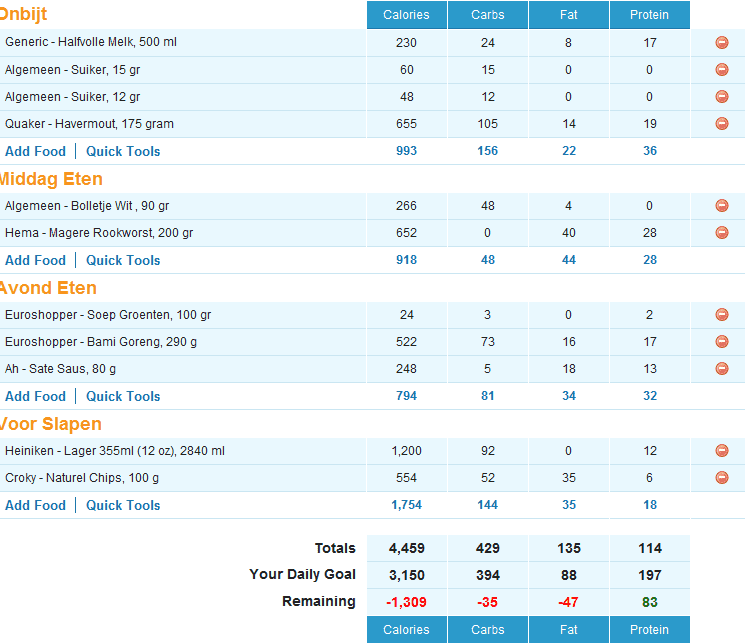
Task: Open the Euroshopper Bami Goreng entry
Action: point(100,342)
